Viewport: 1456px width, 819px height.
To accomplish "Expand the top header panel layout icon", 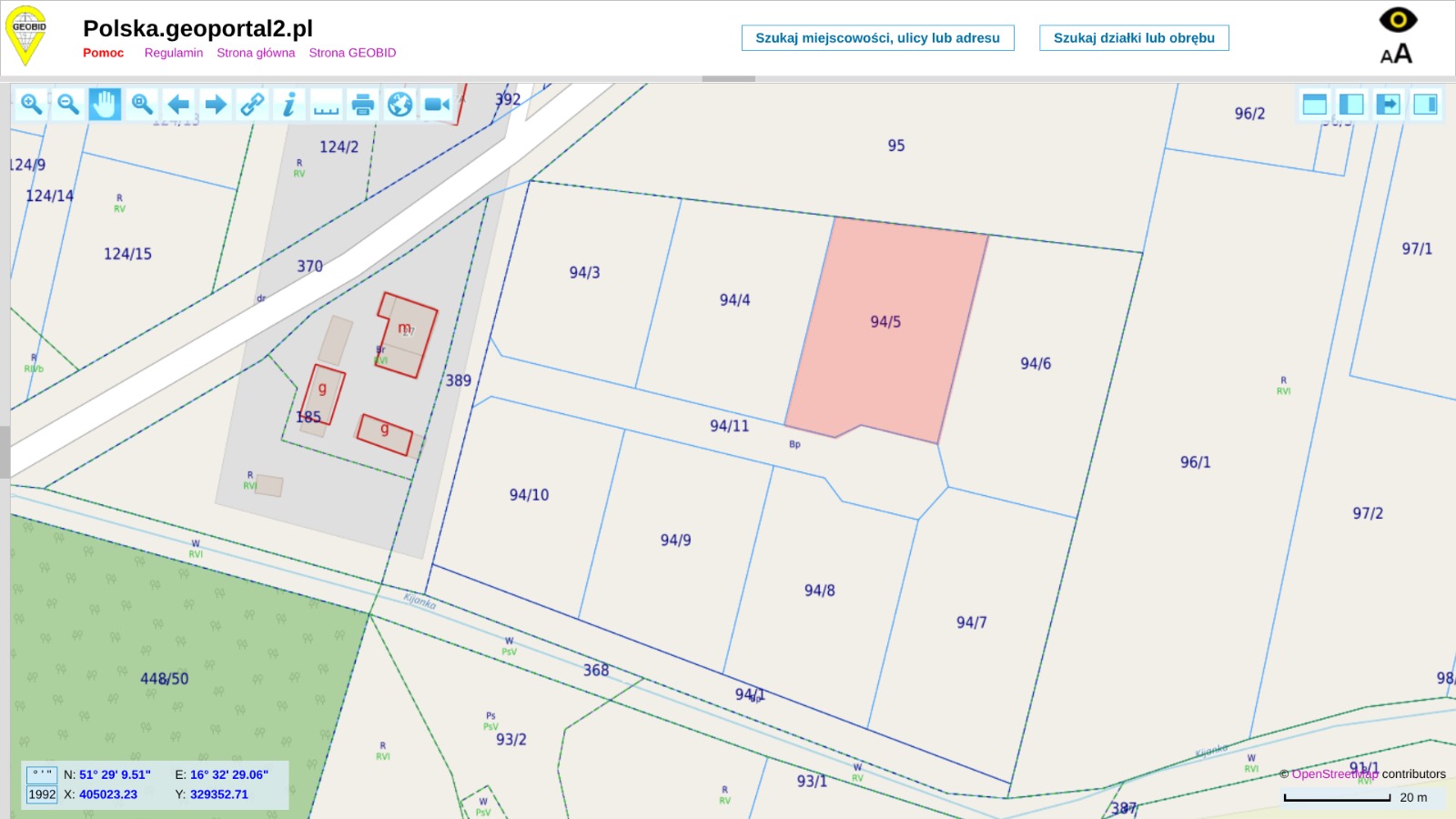I will [x=1314, y=105].
